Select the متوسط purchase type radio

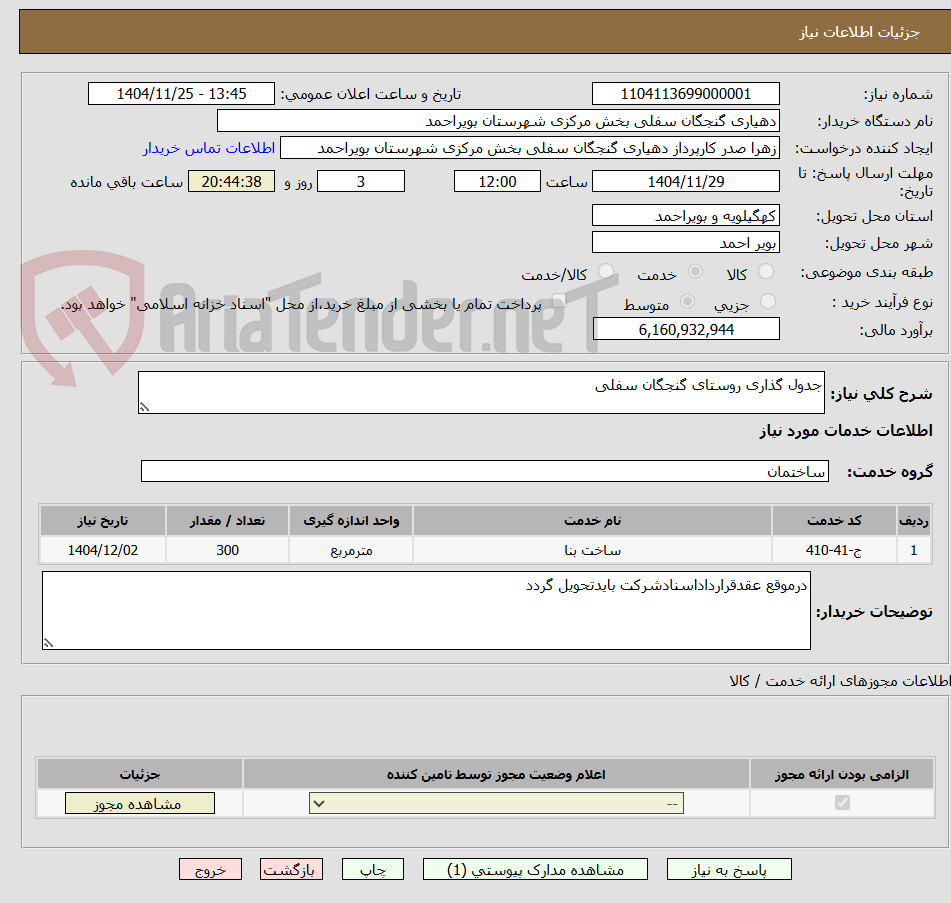tap(687, 301)
